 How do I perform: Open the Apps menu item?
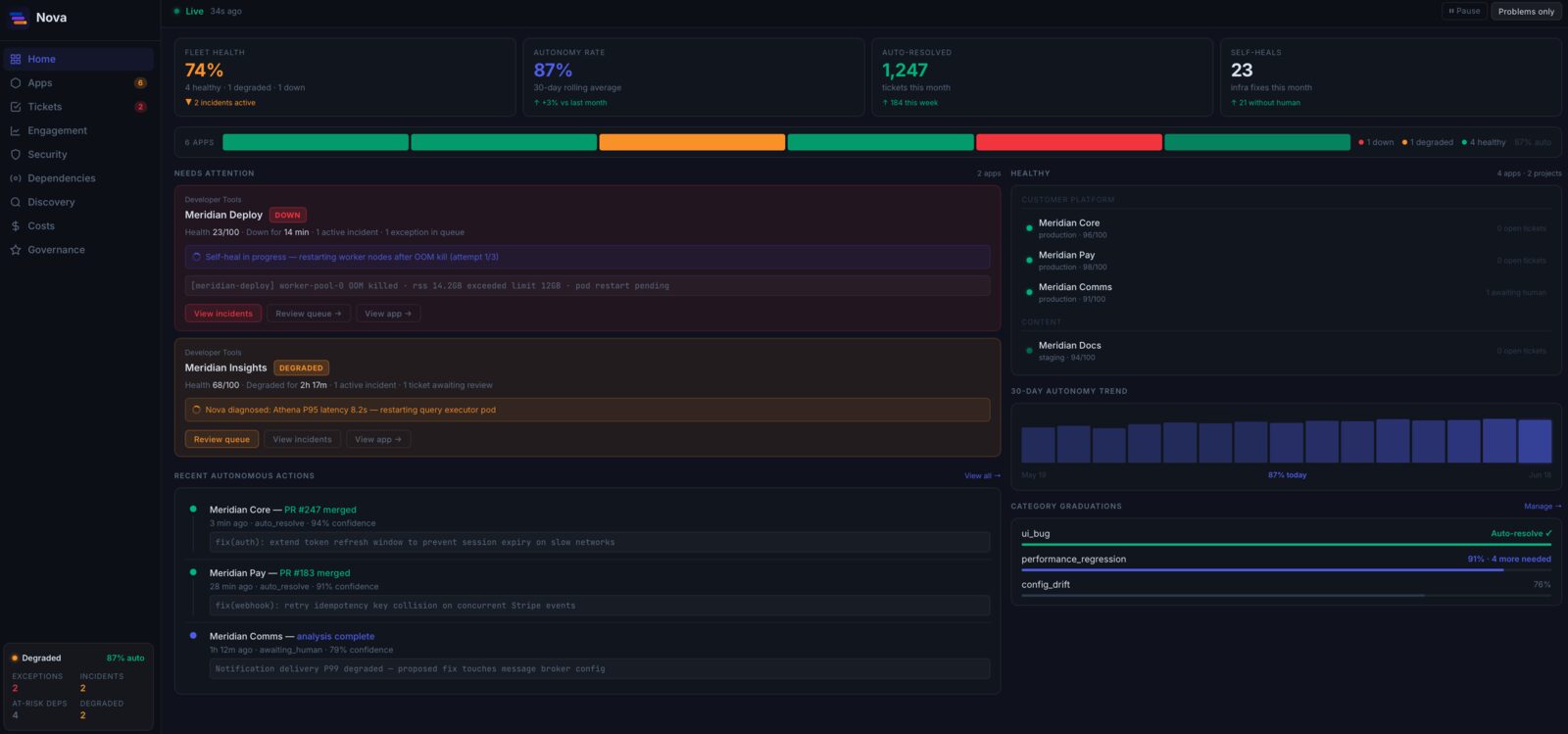(x=78, y=83)
